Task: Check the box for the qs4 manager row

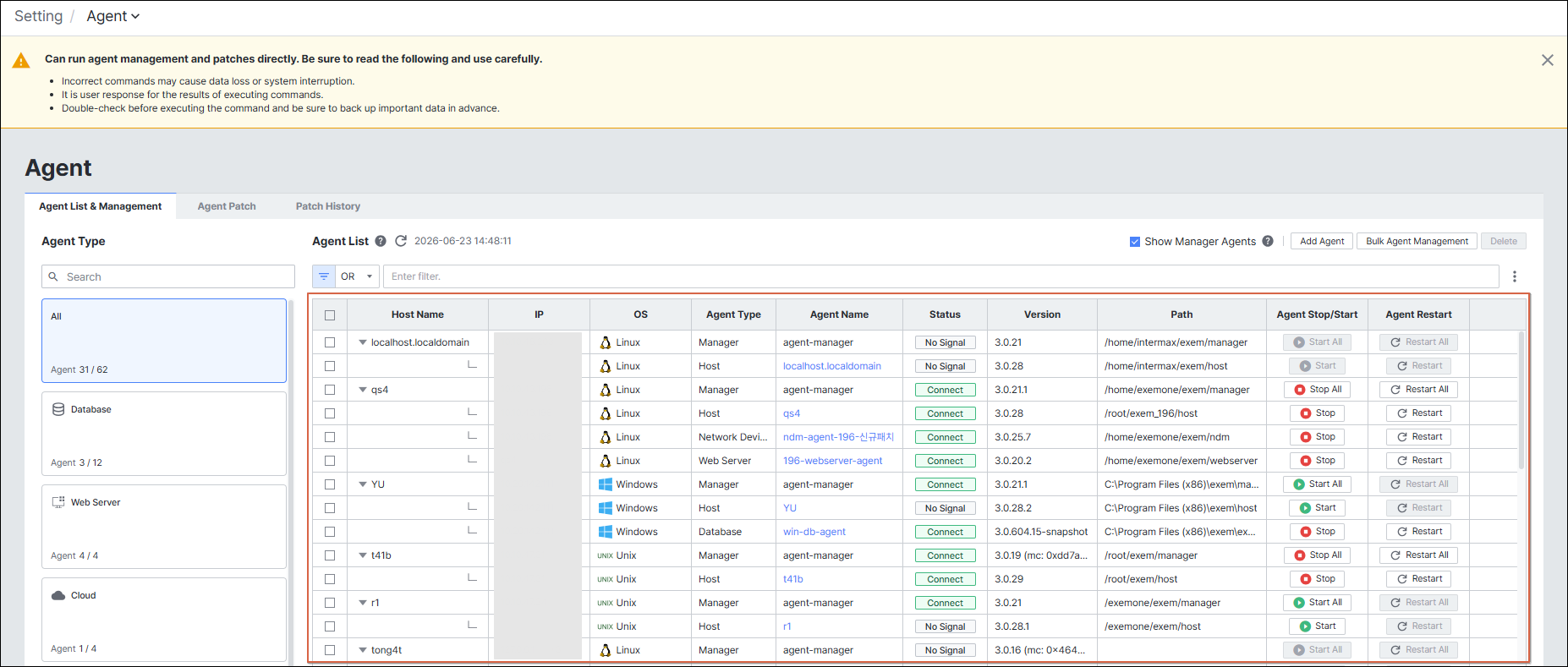Action: 330,390
